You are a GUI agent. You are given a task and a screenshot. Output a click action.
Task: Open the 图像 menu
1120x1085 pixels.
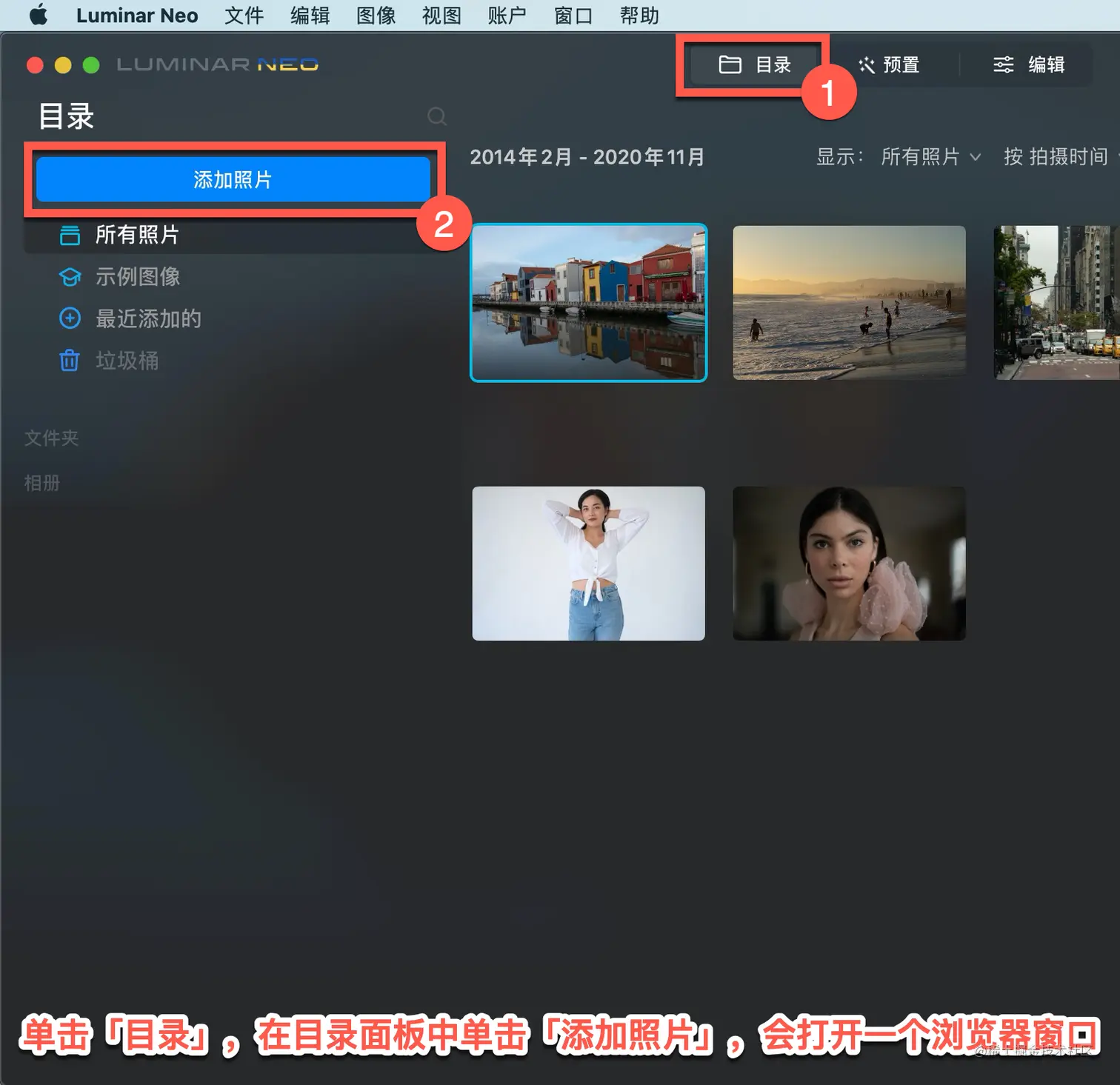(376, 16)
